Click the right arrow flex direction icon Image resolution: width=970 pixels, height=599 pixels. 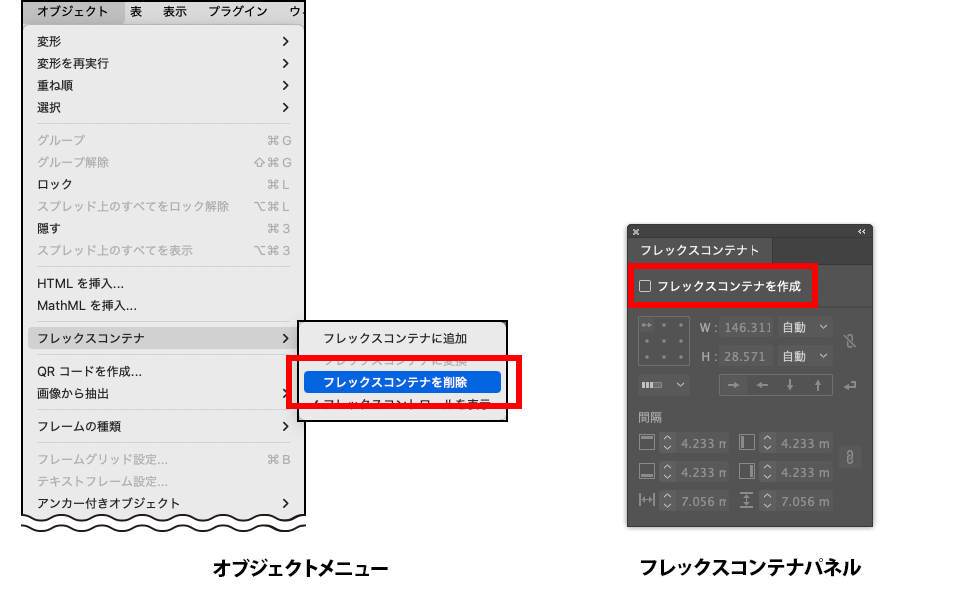(735, 385)
